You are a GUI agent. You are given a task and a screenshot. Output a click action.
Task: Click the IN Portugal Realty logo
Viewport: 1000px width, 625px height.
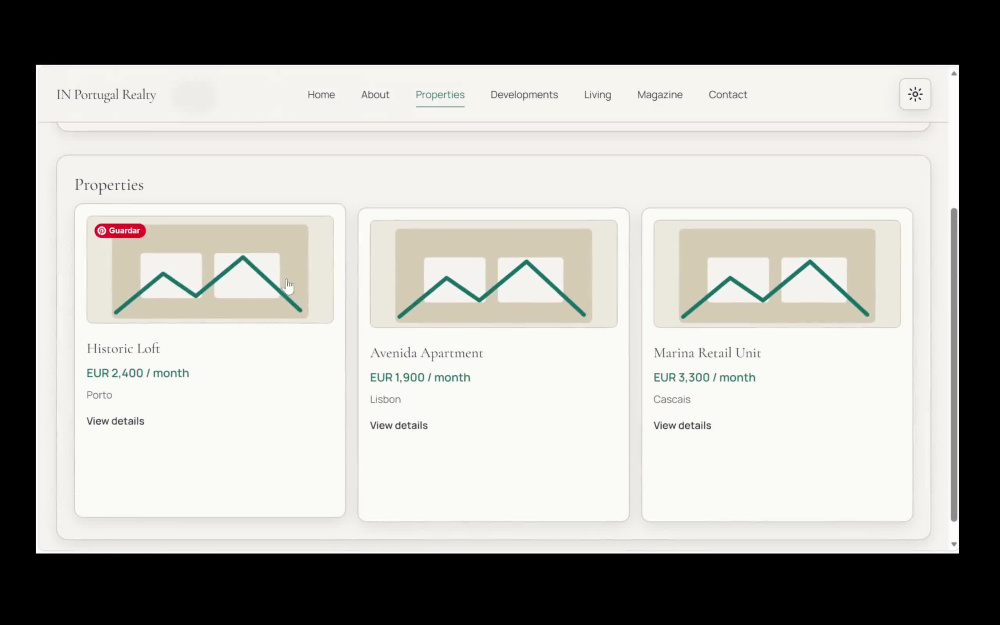click(107, 95)
